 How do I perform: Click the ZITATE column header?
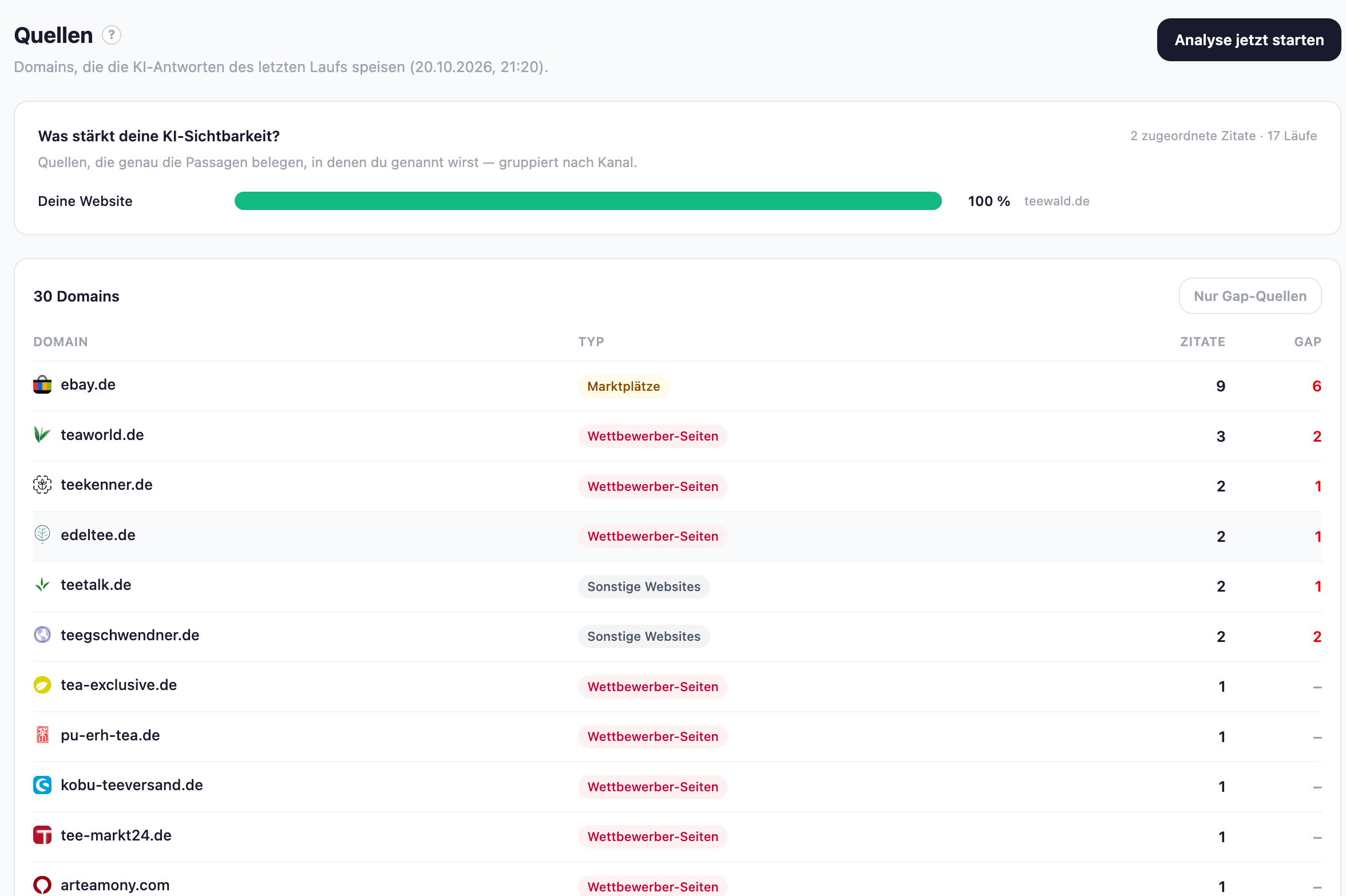1202,342
